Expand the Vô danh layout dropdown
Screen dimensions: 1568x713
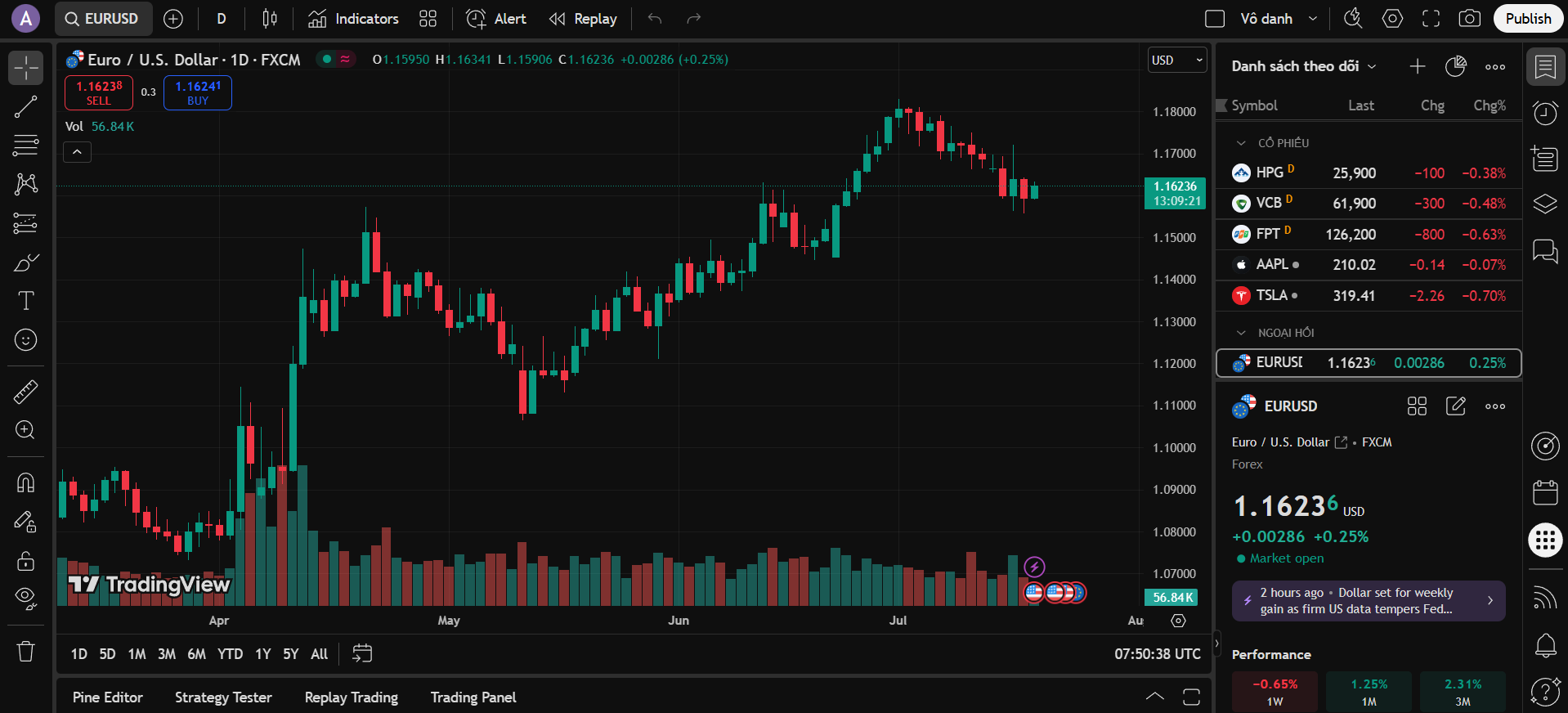click(1313, 19)
